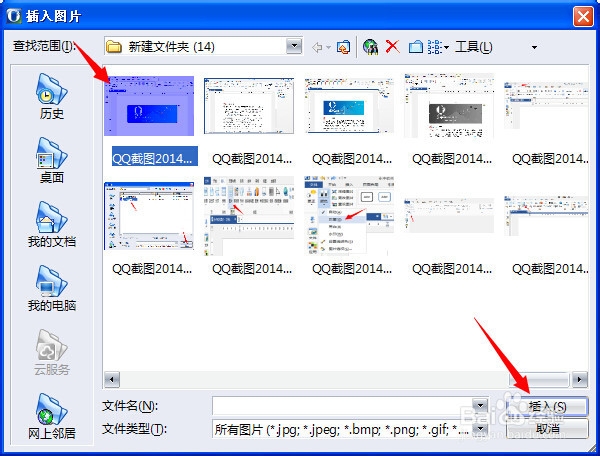Click the Cancel (取消) button
Viewport: 600px width, 456px height.
(x=547, y=428)
